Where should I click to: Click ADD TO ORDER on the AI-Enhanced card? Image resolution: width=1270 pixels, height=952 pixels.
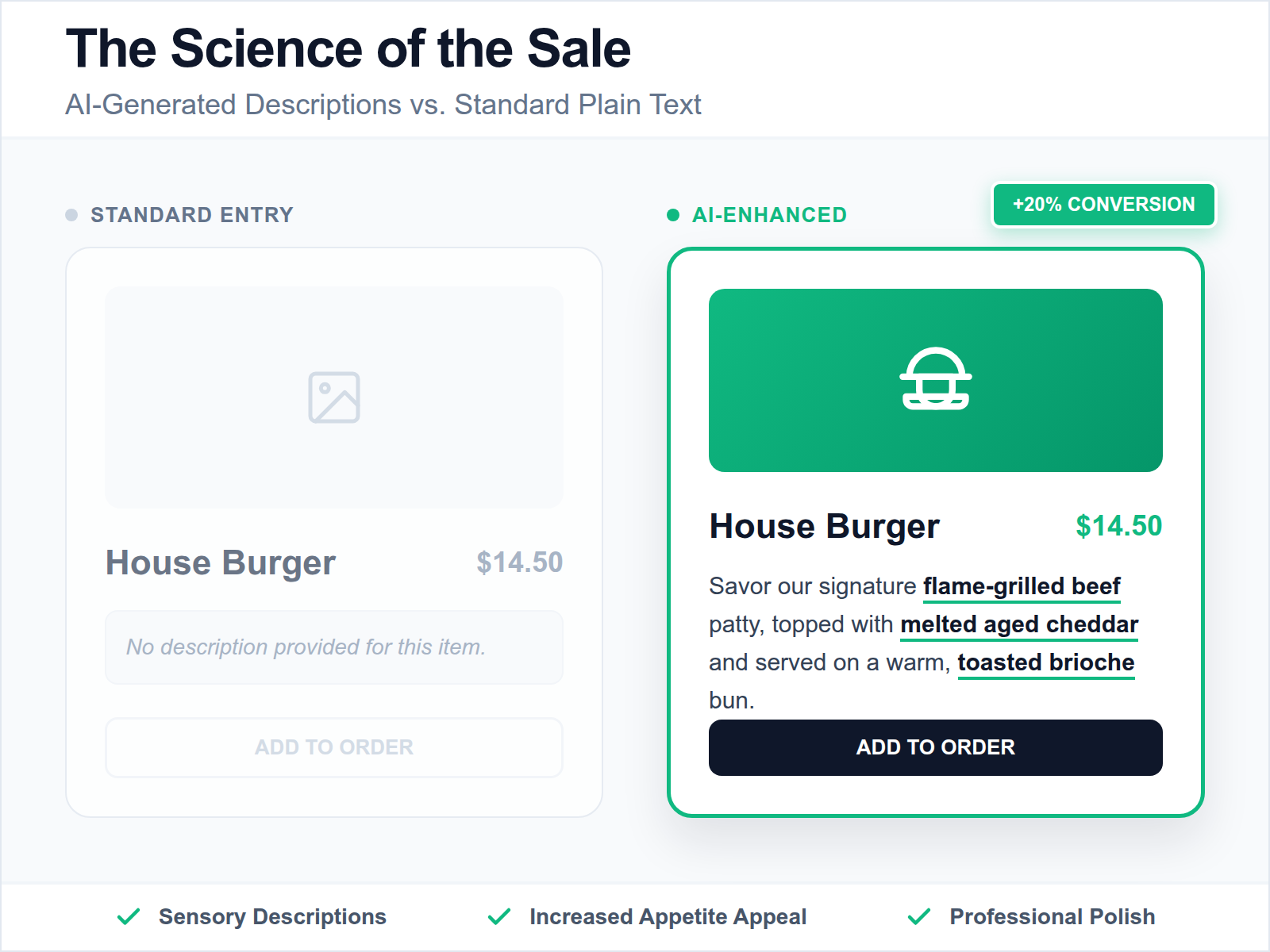pos(935,747)
